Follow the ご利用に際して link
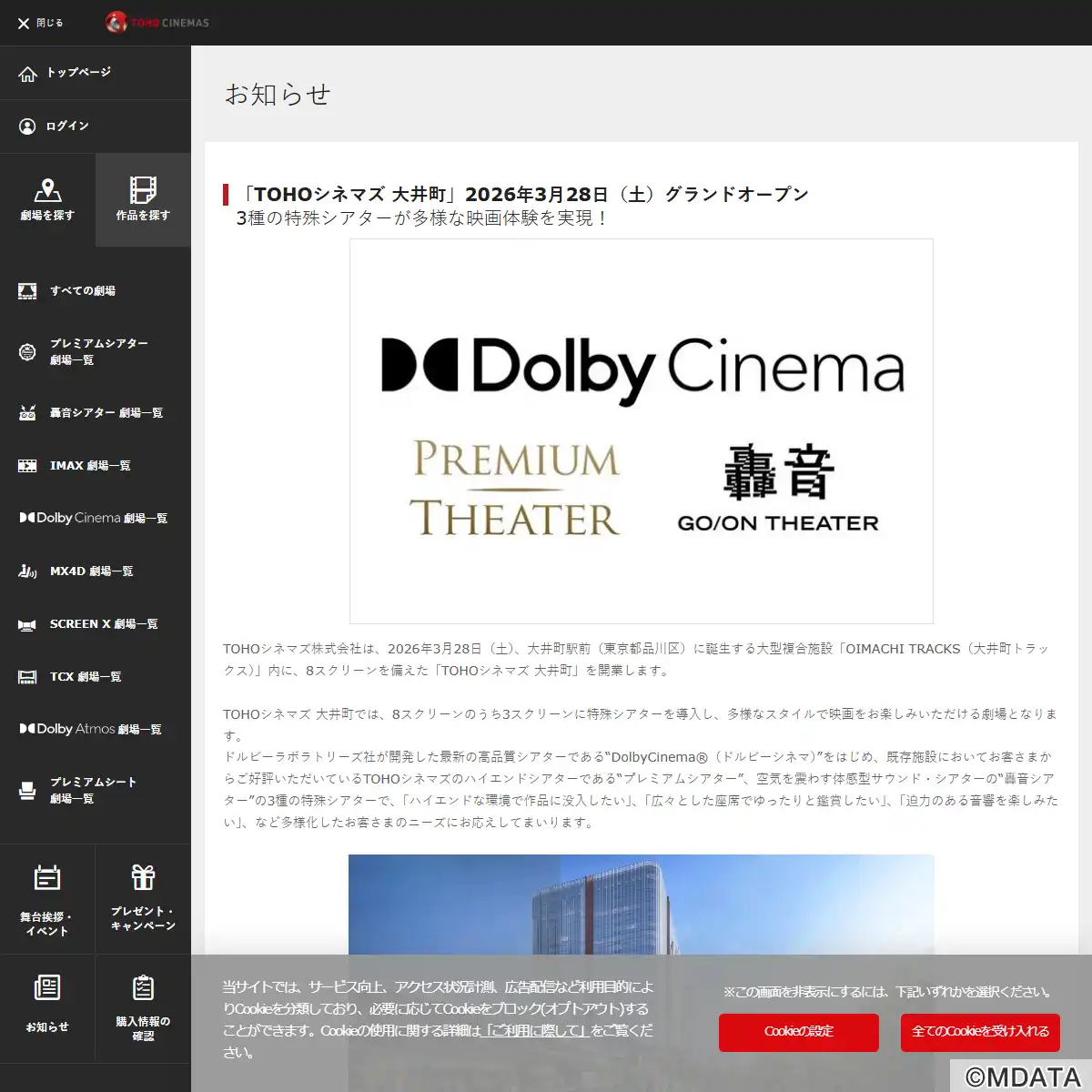The width and height of the screenshot is (1092, 1092). pyautogui.click(x=536, y=1031)
